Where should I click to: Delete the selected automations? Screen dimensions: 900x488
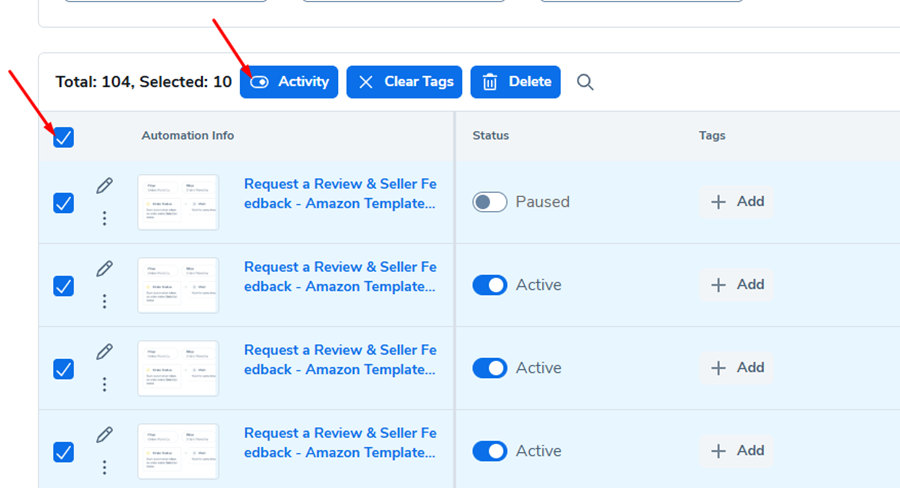(x=515, y=82)
